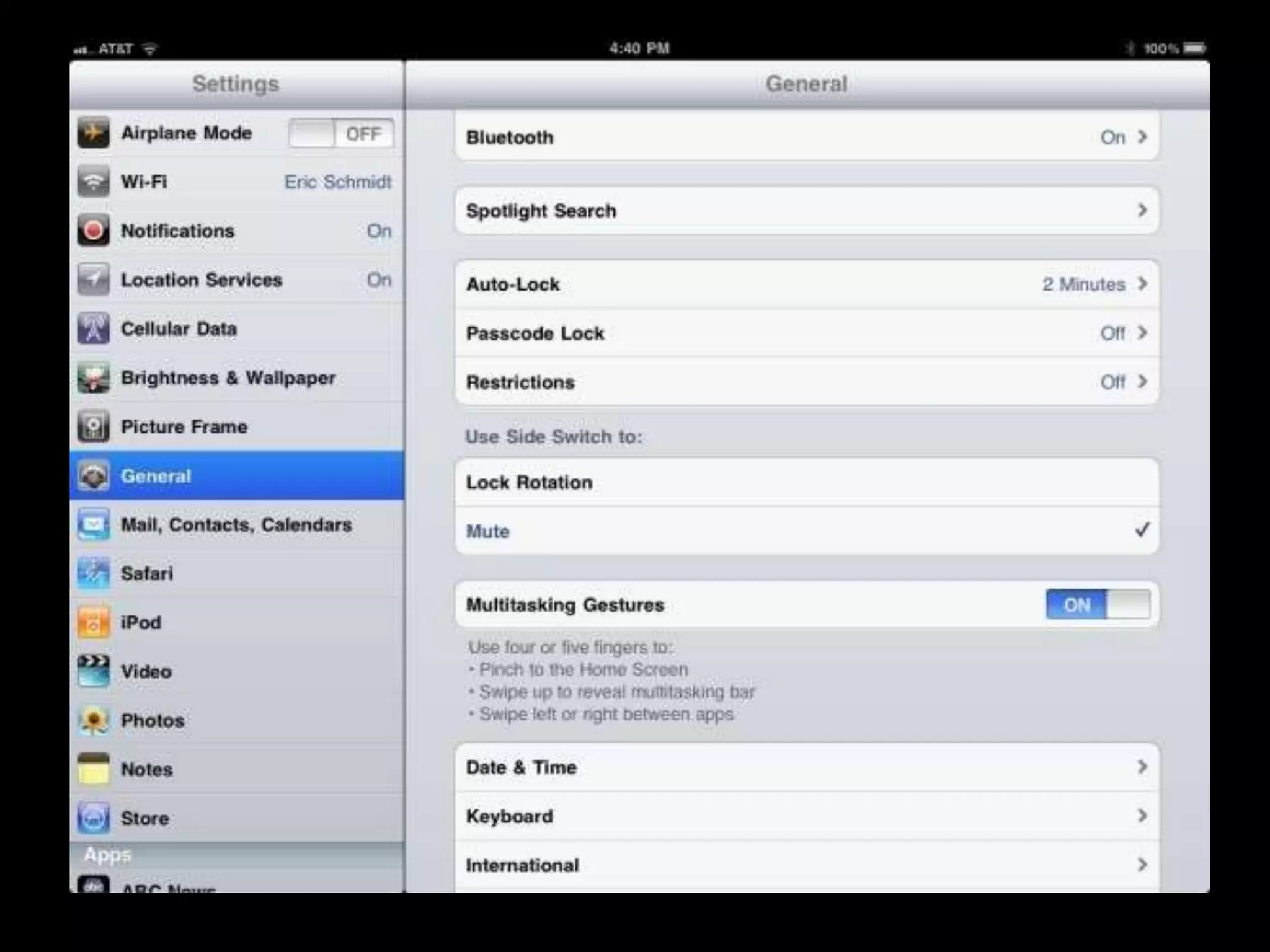1270x952 pixels.
Task: Tap the 4:40 PM clock in status bar
Action: [639, 48]
